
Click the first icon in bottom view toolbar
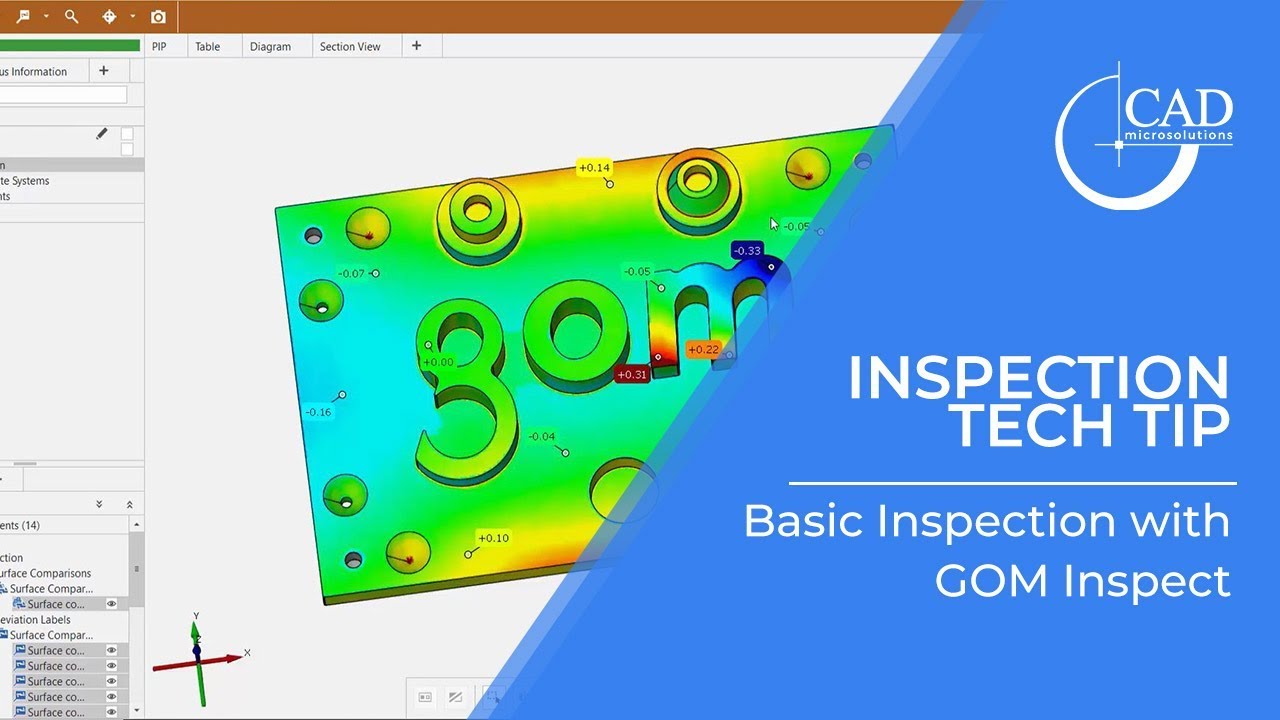click(425, 697)
